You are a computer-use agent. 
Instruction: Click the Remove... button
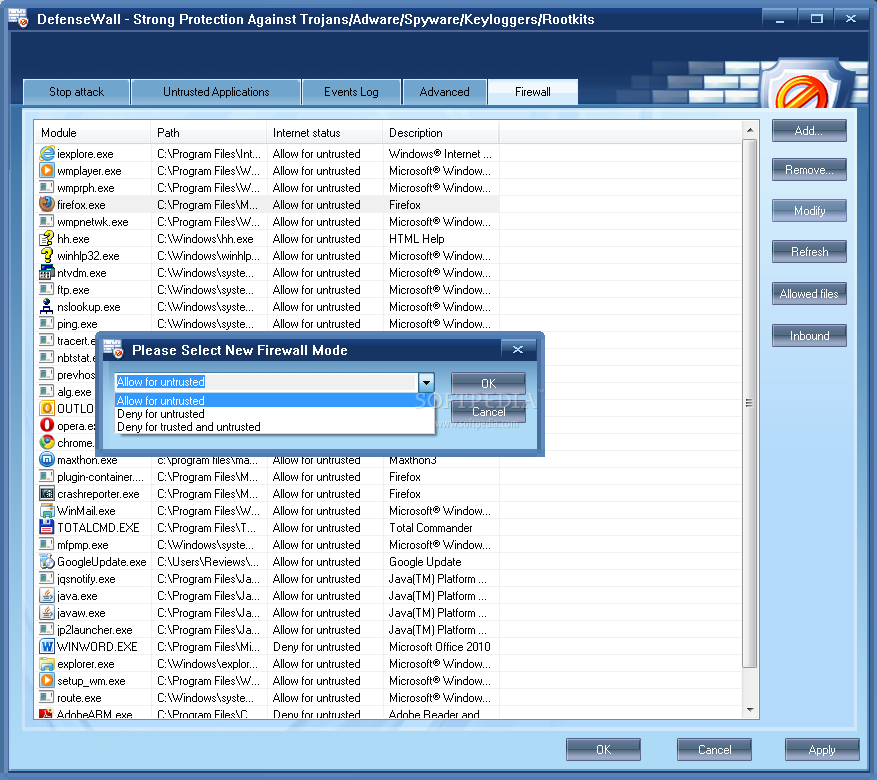(809, 169)
